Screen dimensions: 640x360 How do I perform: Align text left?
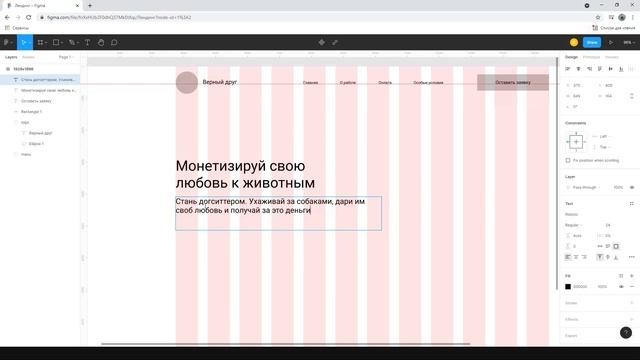pyautogui.click(x=568, y=257)
